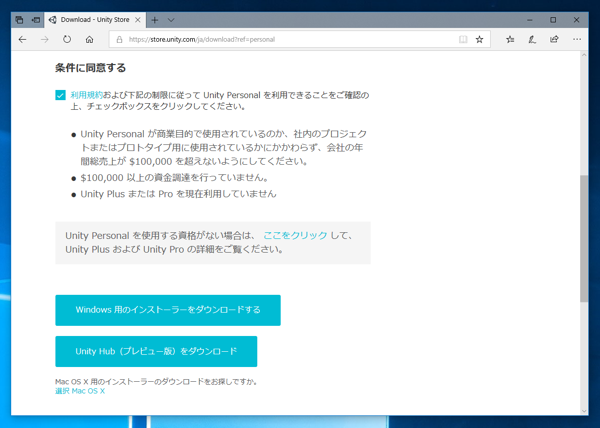
Task: Maximize the browser window
Action: 553,20
